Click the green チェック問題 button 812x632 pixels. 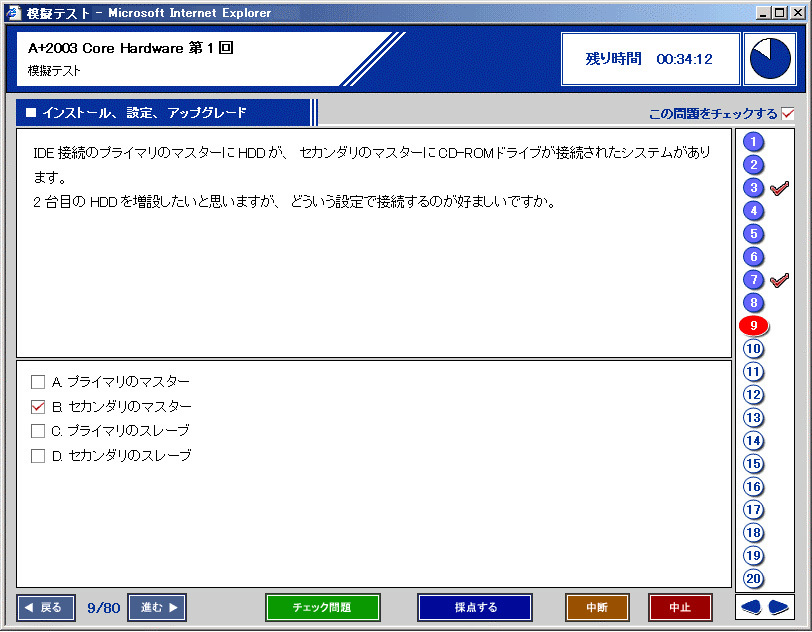pos(322,607)
